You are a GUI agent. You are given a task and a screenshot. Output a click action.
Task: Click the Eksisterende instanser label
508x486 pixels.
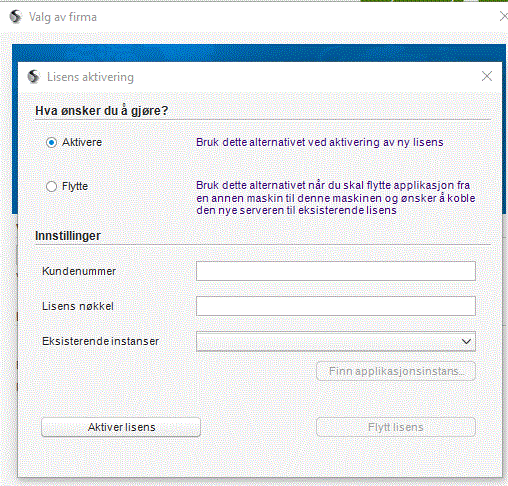point(100,341)
